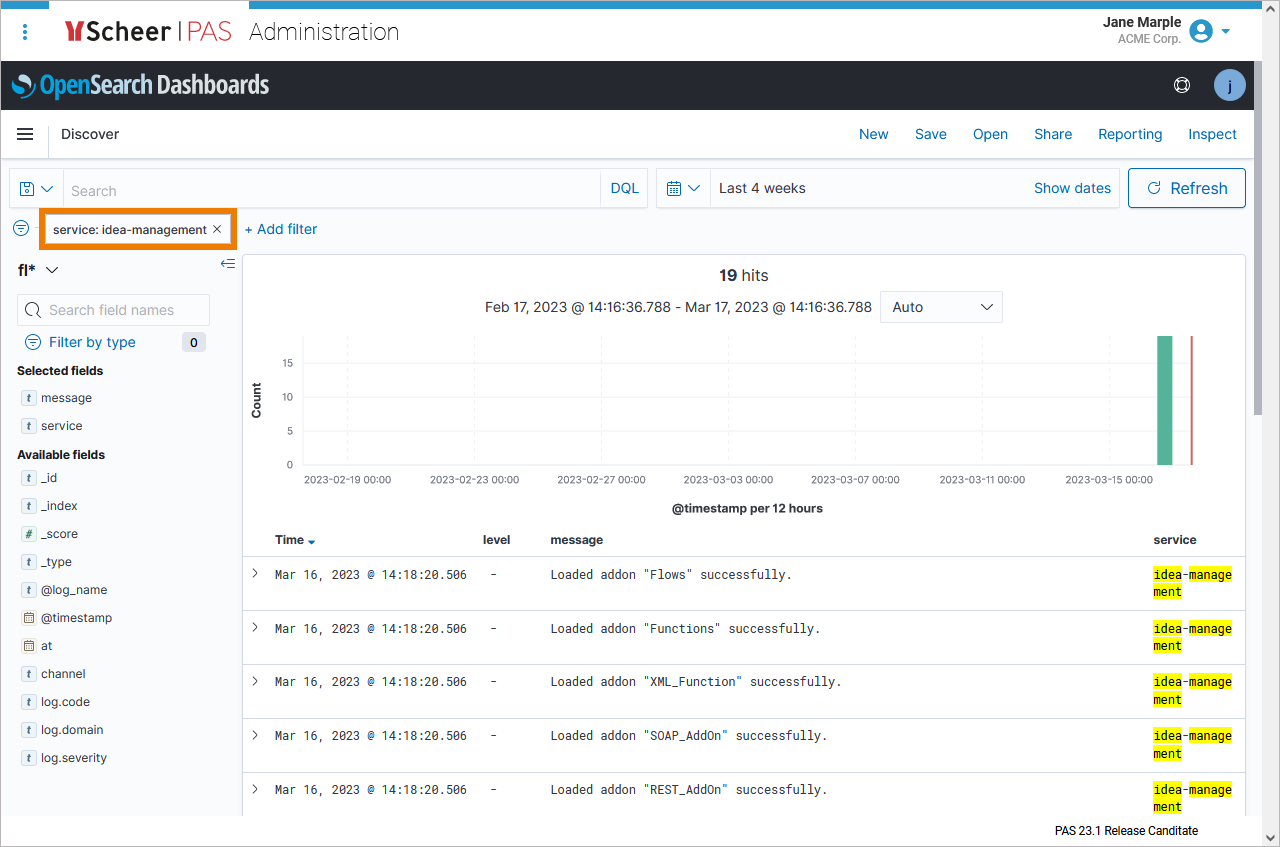Image resolution: width=1280 pixels, height=847 pixels.
Task: Toggle the Filter by type option
Action: [x=92, y=342]
